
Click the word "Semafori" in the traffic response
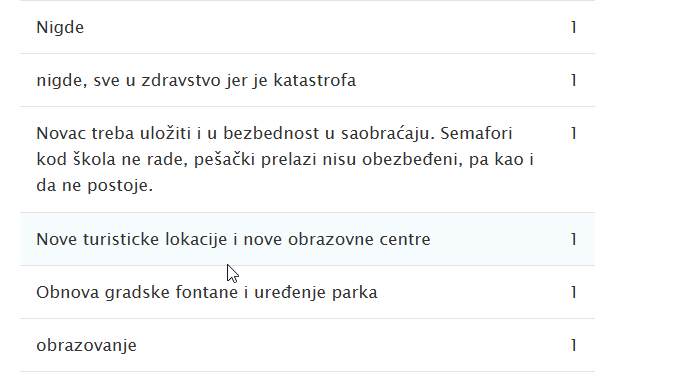point(476,133)
